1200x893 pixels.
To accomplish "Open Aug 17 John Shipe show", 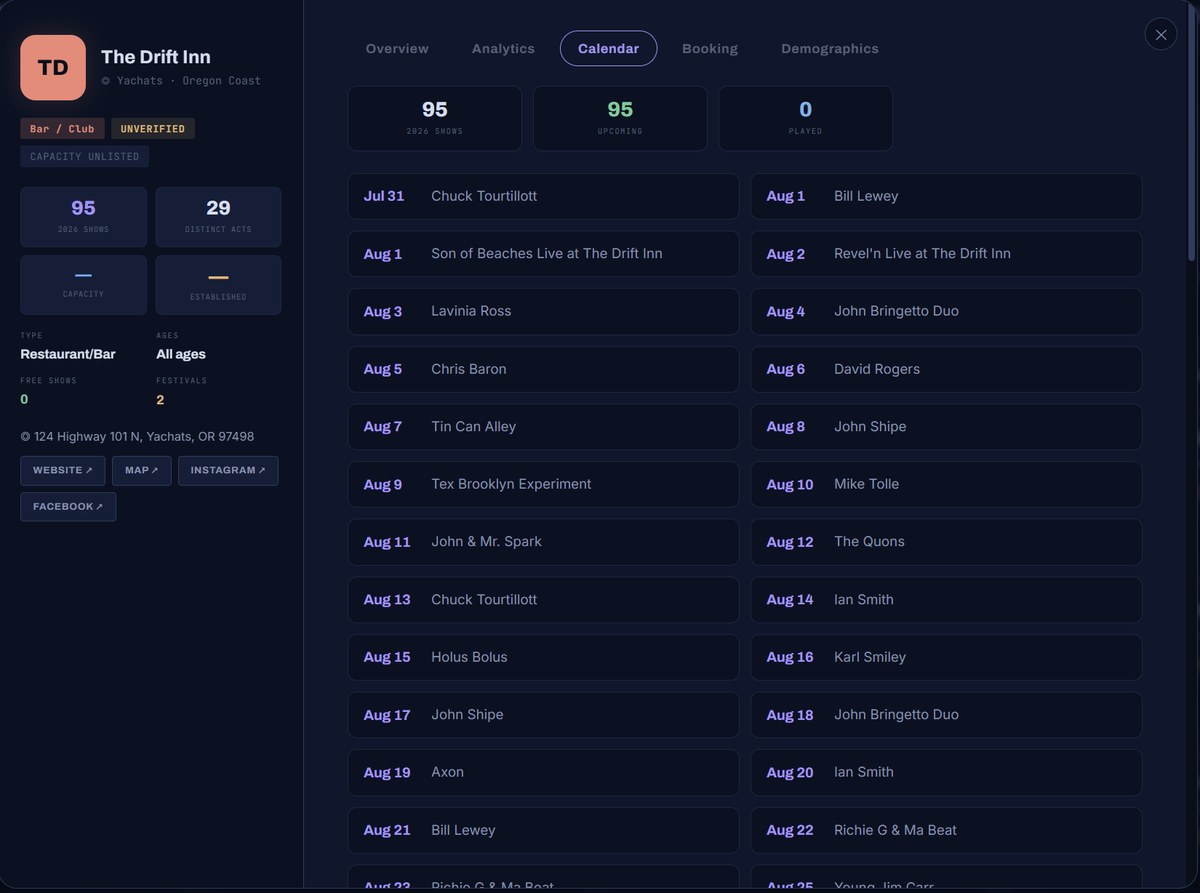I will tap(543, 715).
